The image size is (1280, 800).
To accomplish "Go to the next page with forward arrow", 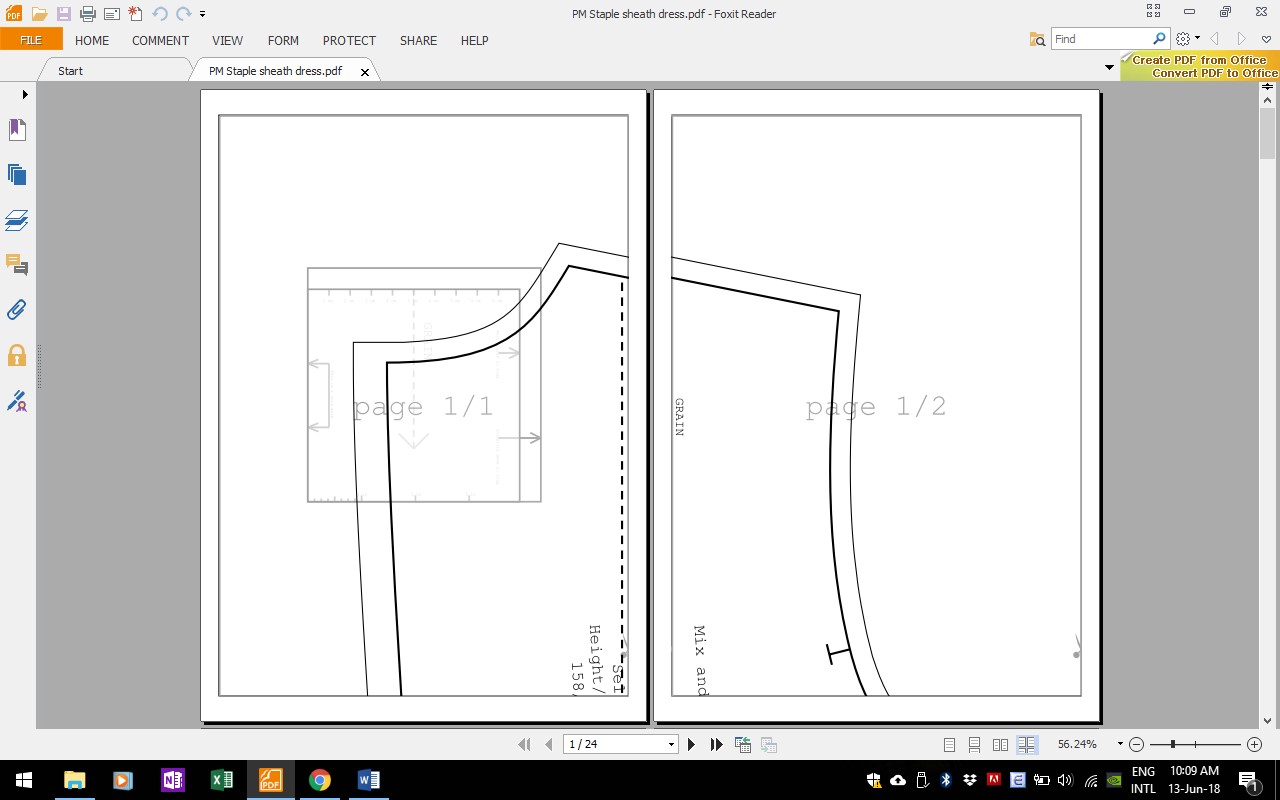I will click(x=691, y=744).
